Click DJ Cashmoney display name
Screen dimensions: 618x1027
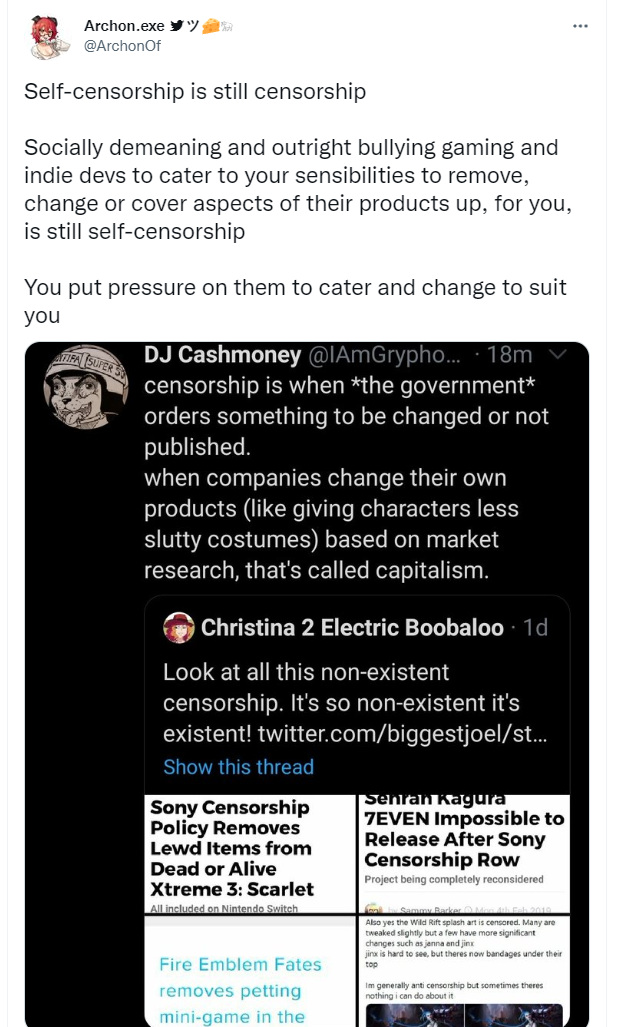[x=223, y=354]
